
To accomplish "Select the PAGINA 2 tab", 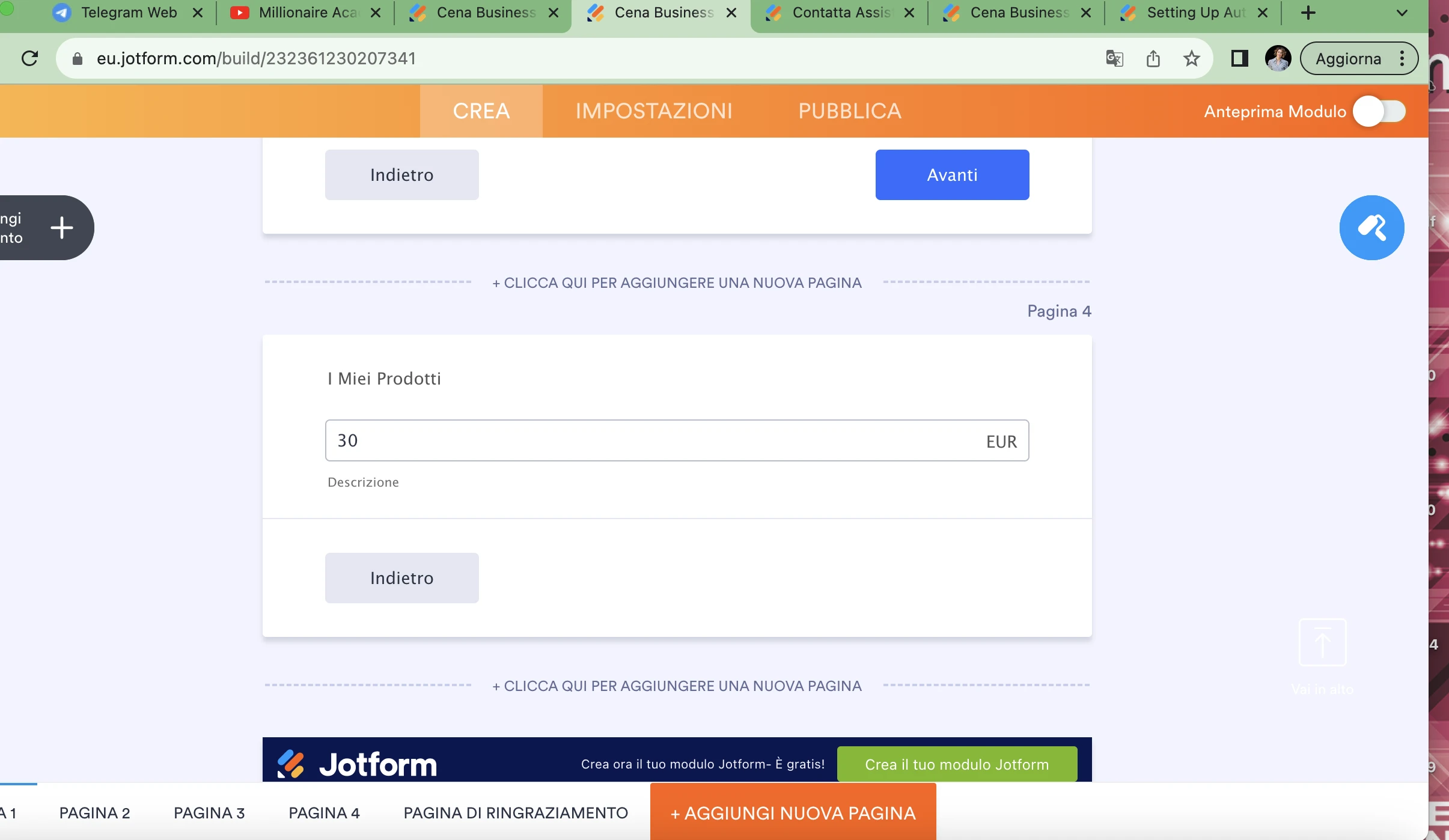I will coord(95,812).
